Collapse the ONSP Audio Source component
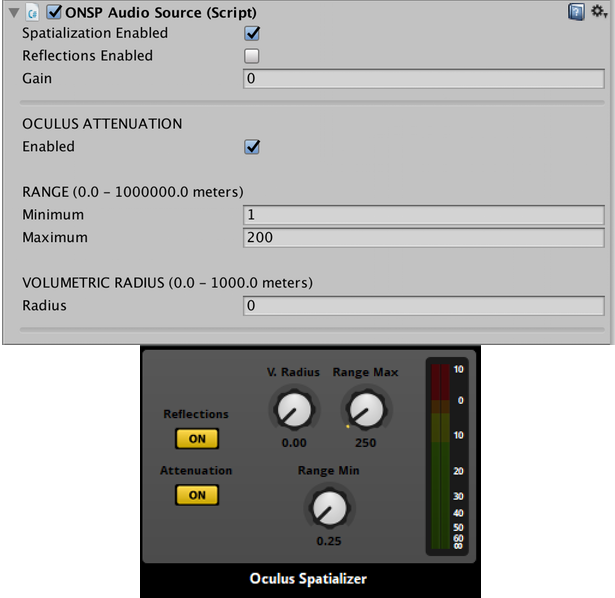 pyautogui.click(x=12, y=13)
